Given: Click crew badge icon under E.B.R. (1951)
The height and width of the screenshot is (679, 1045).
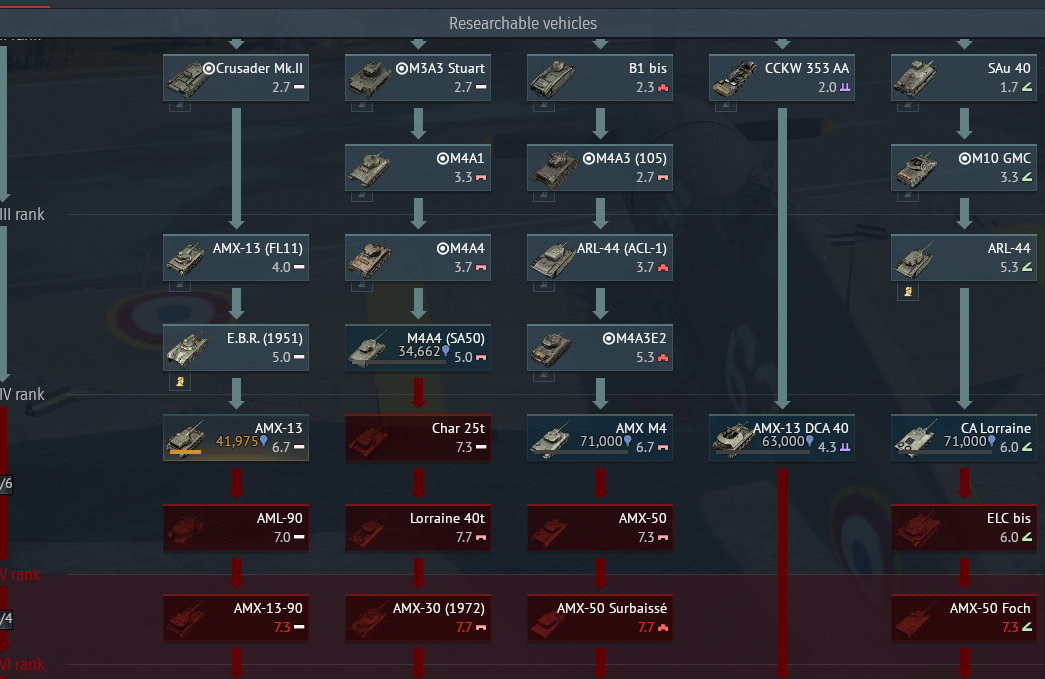Looking at the screenshot, I should pos(180,381).
